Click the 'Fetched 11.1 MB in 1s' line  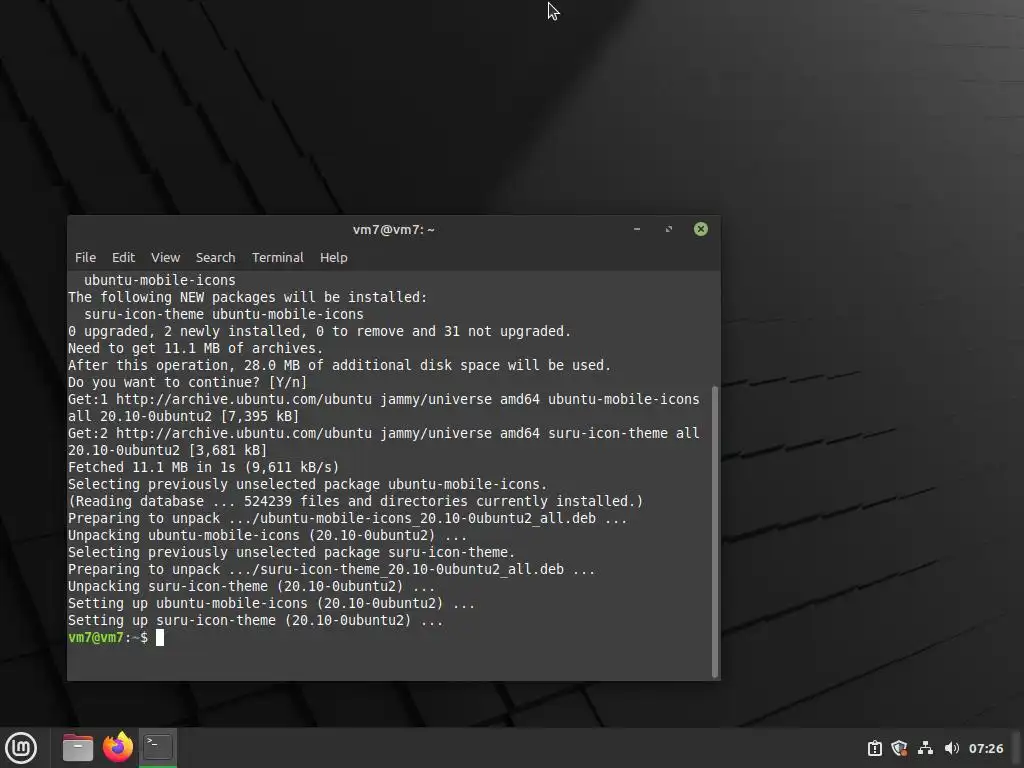pyautogui.click(x=204, y=467)
